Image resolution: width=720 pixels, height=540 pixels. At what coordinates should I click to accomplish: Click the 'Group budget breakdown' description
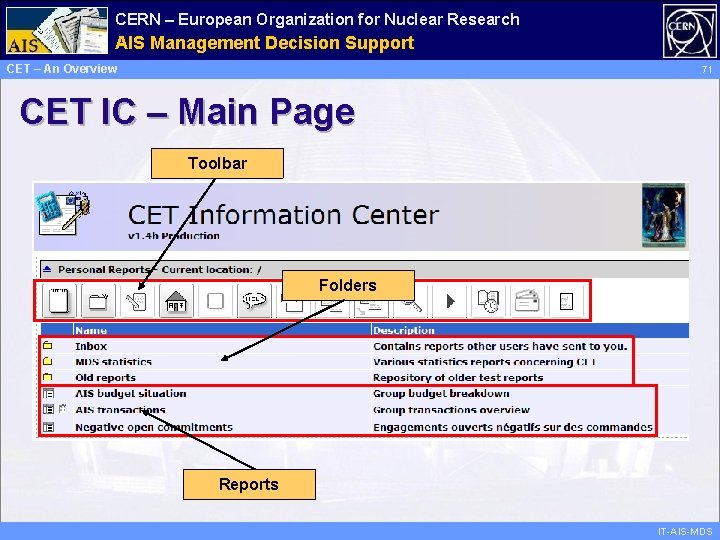pos(441,394)
